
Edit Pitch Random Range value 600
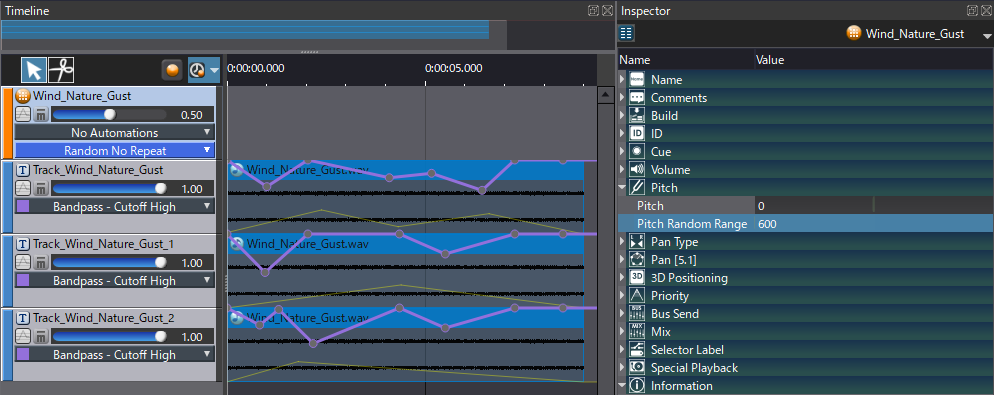pyautogui.click(x=874, y=224)
